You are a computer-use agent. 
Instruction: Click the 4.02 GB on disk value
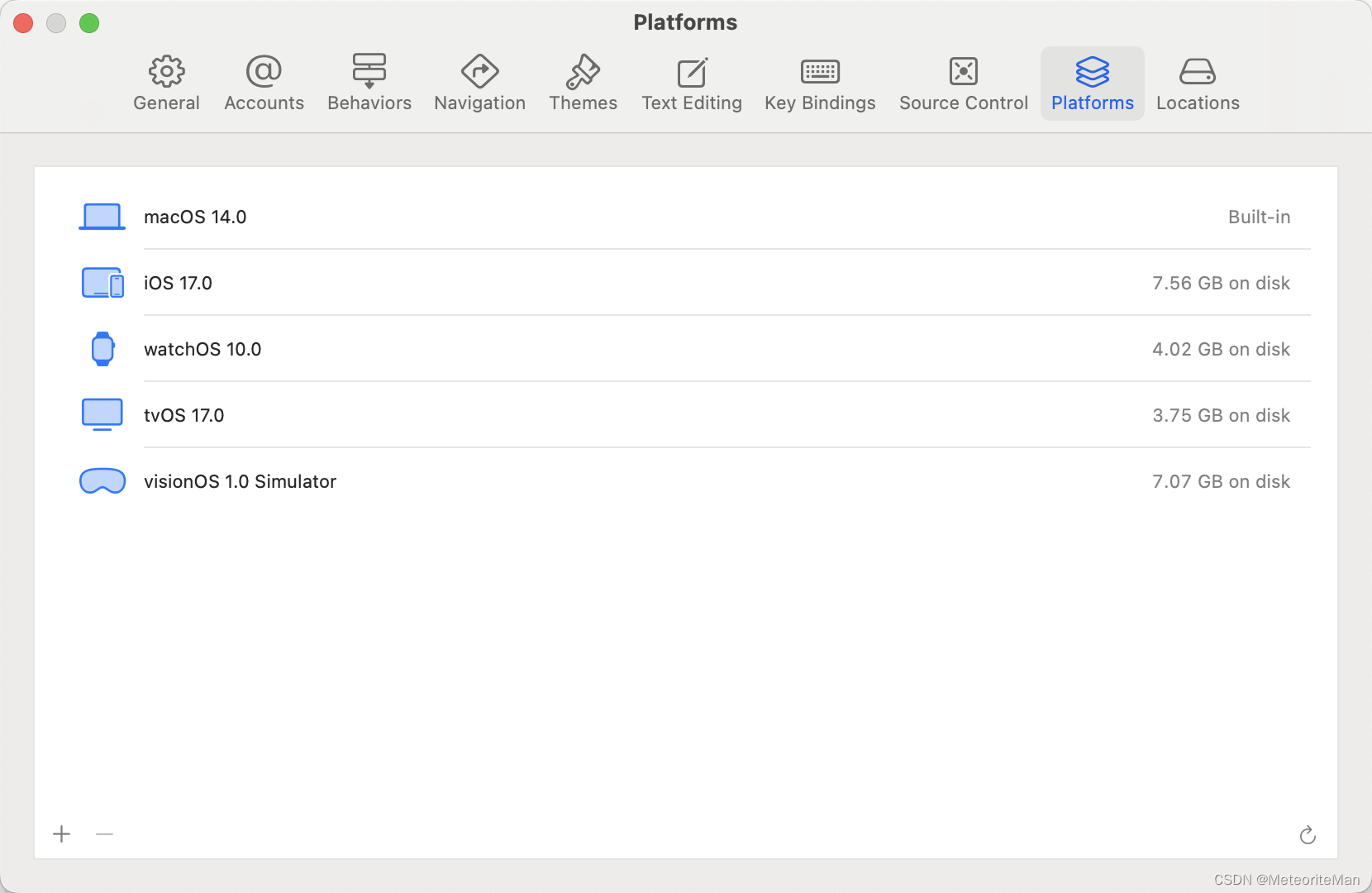click(1221, 349)
